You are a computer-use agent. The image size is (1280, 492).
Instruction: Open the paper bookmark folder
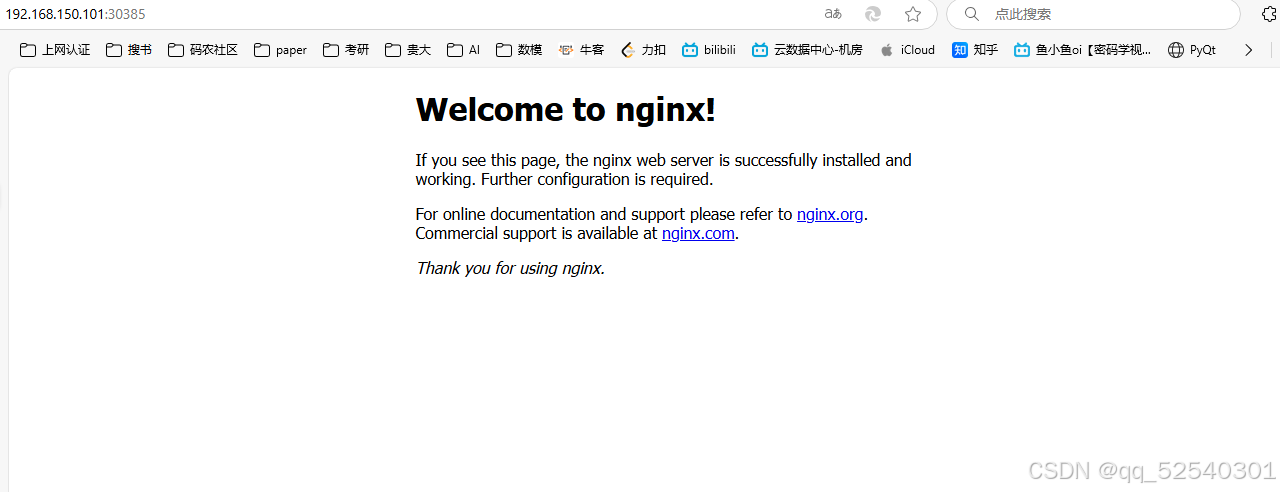click(x=281, y=49)
